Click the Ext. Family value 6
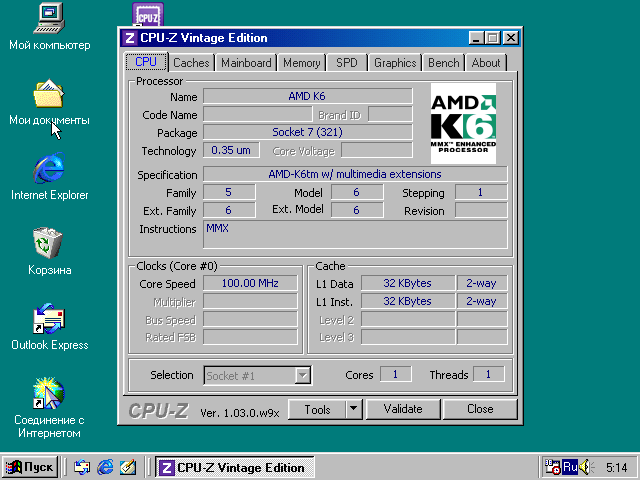The height and width of the screenshot is (480, 640). pos(229,210)
